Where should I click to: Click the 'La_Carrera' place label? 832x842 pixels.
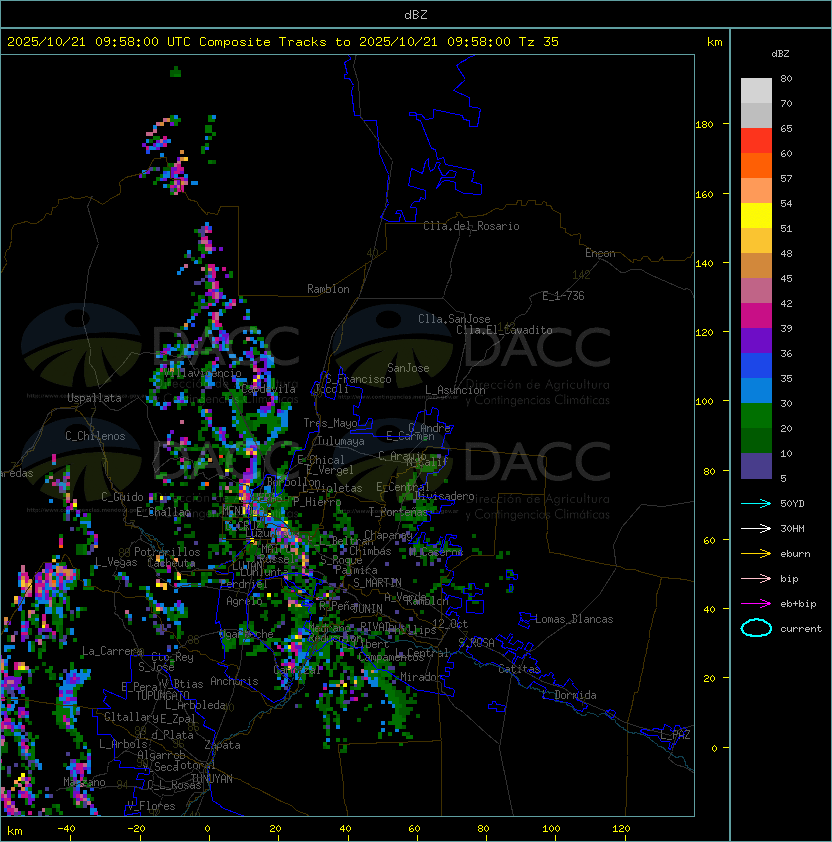pyautogui.click(x=112, y=651)
